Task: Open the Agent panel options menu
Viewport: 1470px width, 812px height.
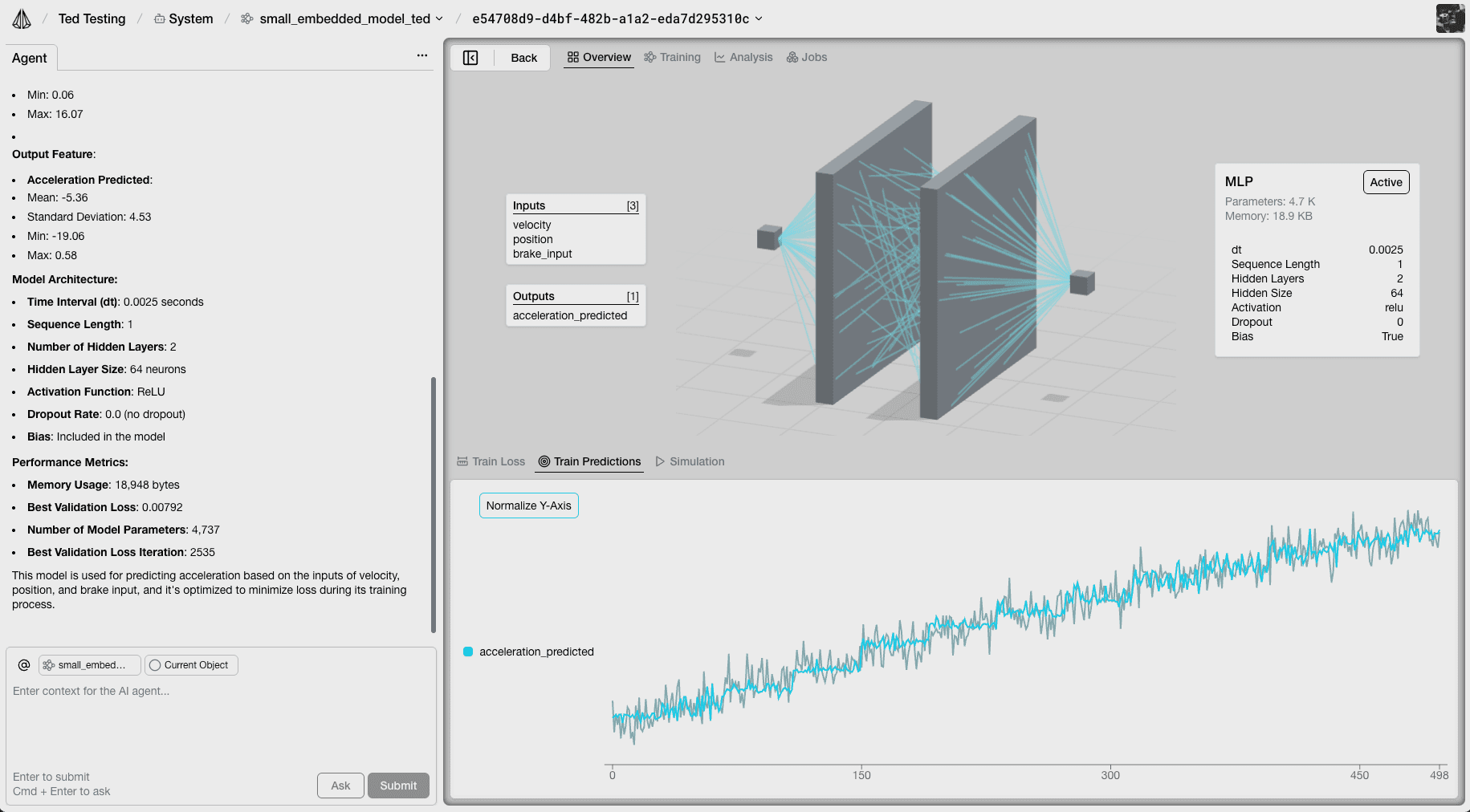Action: (x=421, y=55)
